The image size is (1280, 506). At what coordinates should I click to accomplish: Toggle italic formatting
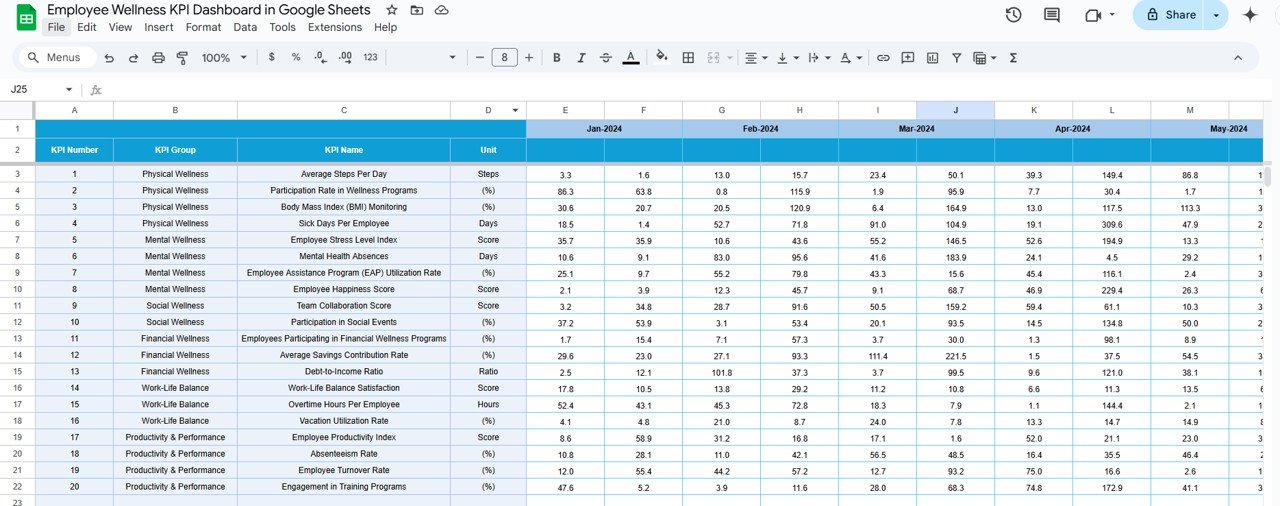(581, 58)
